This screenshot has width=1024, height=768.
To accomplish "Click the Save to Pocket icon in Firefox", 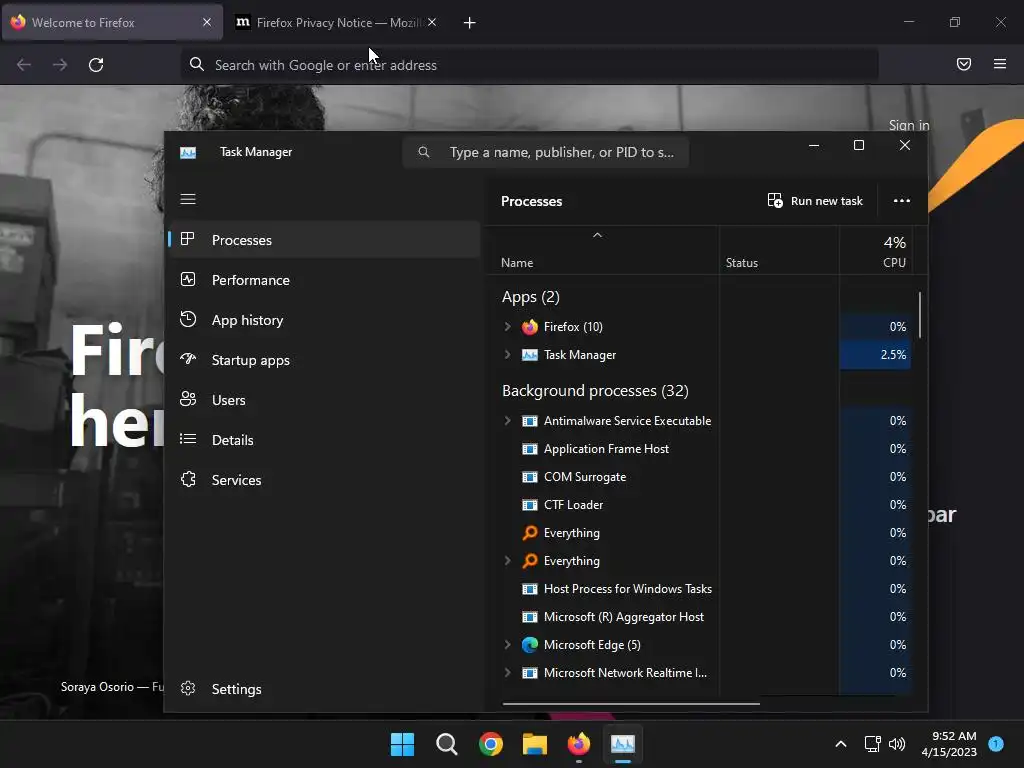I will point(964,64).
